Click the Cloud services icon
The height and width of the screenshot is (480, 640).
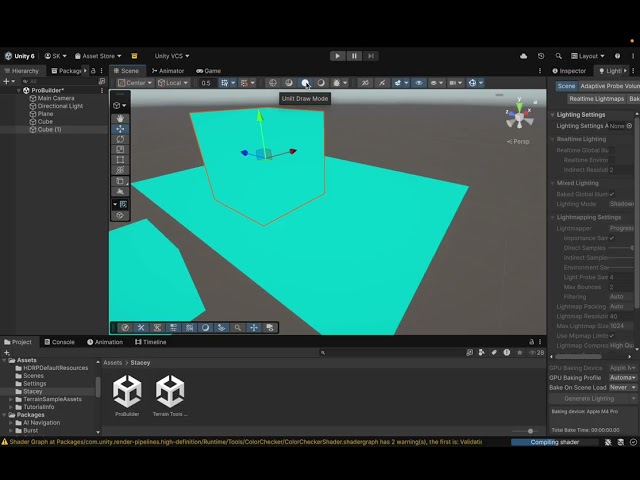[x=524, y=56]
